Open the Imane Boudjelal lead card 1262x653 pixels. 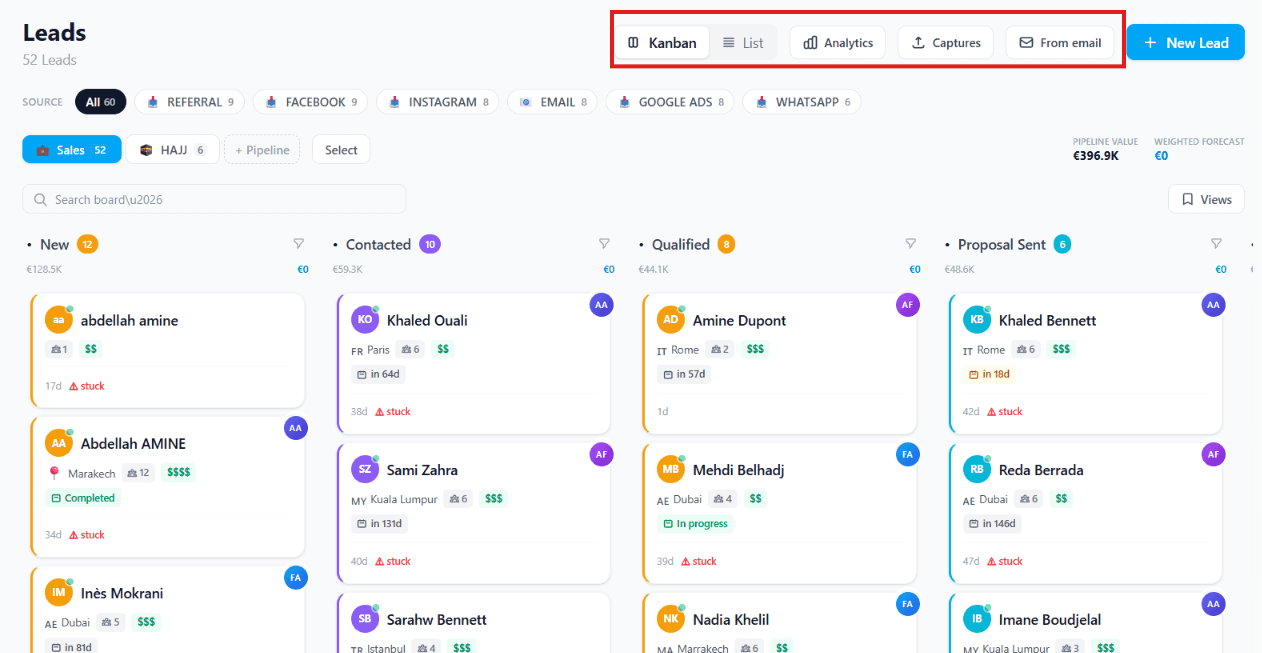(1085, 623)
